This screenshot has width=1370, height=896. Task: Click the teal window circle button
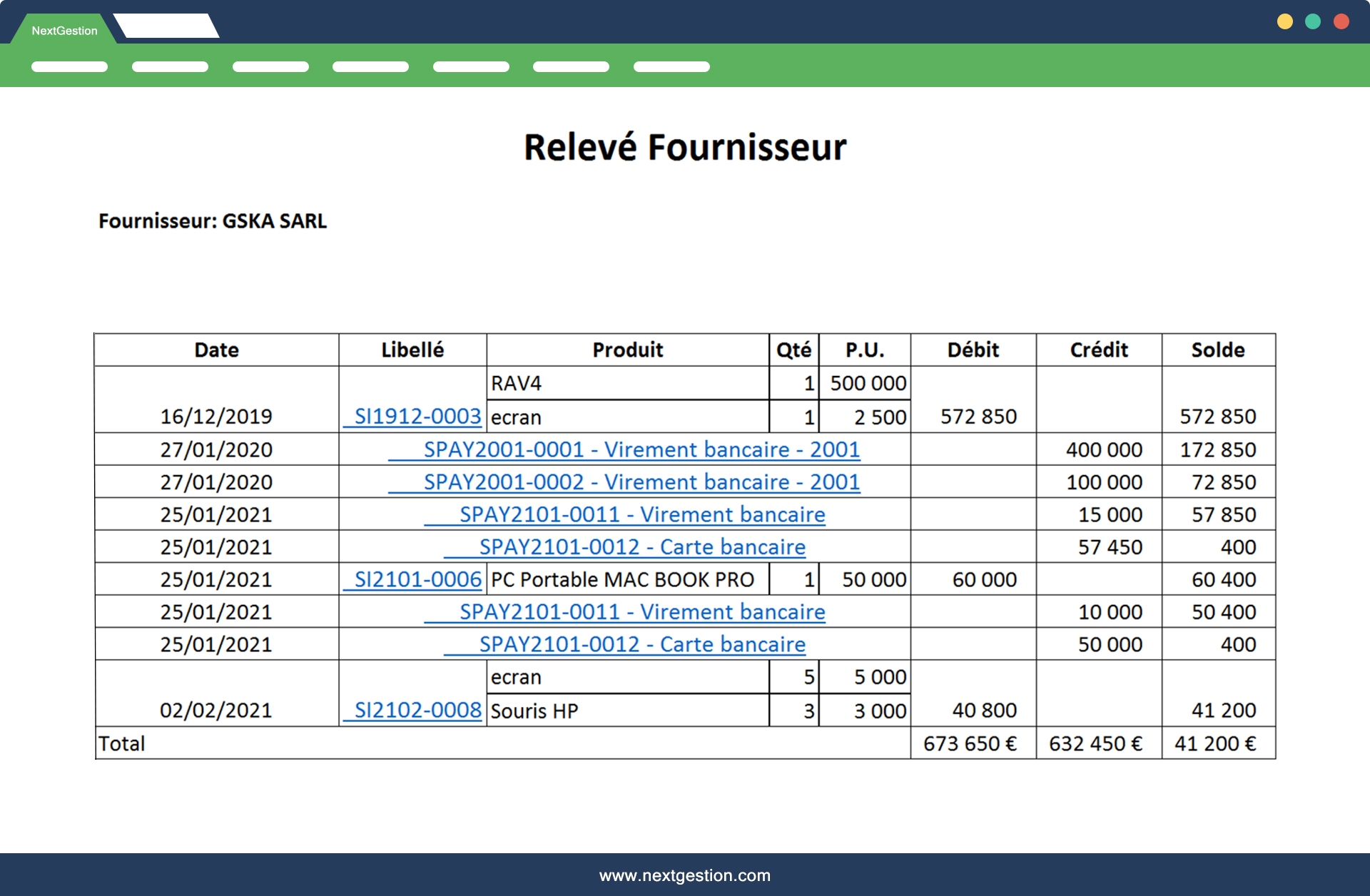tap(1313, 21)
